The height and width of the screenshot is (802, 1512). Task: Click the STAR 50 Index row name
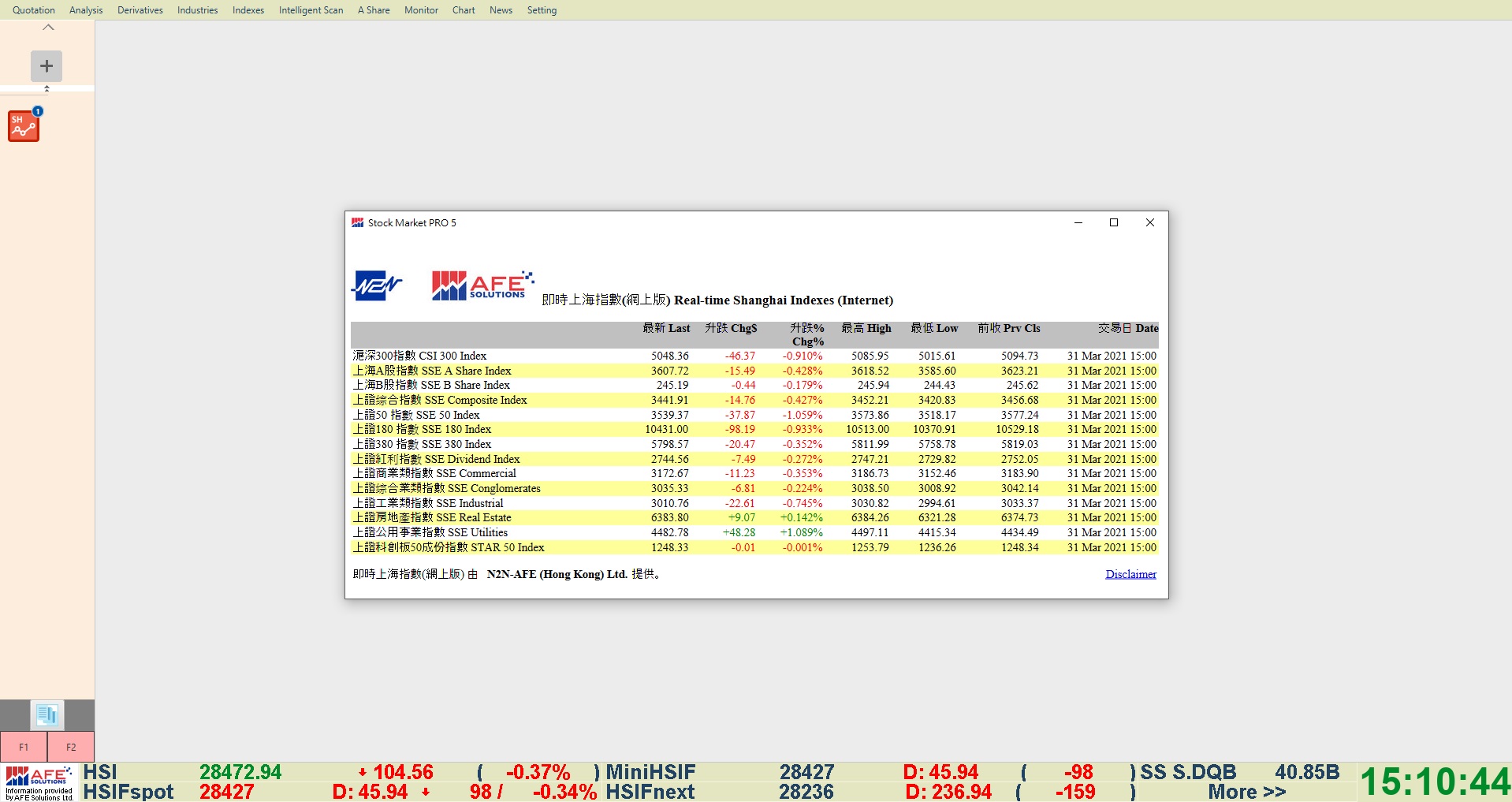(449, 547)
